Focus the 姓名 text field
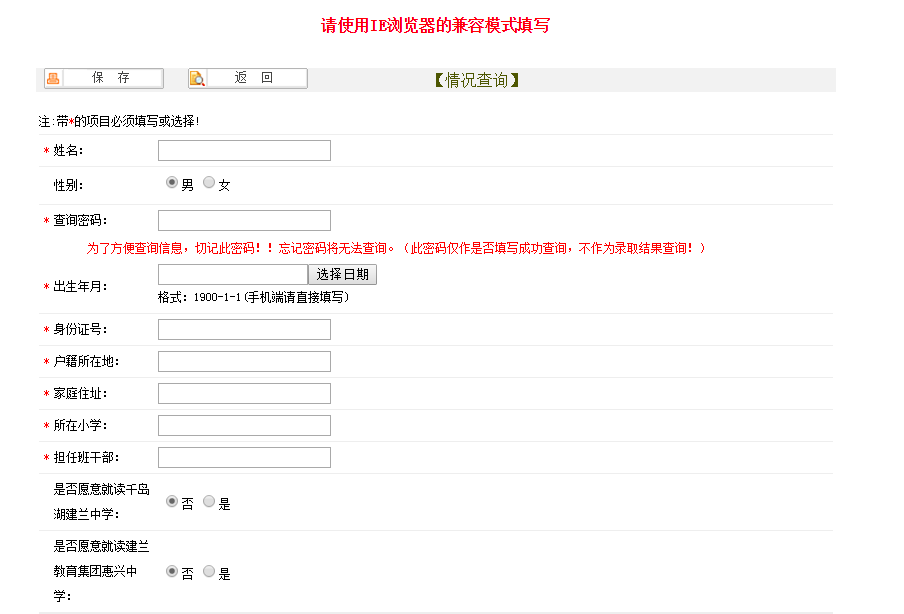This screenshot has width=904, height=614. click(x=244, y=151)
